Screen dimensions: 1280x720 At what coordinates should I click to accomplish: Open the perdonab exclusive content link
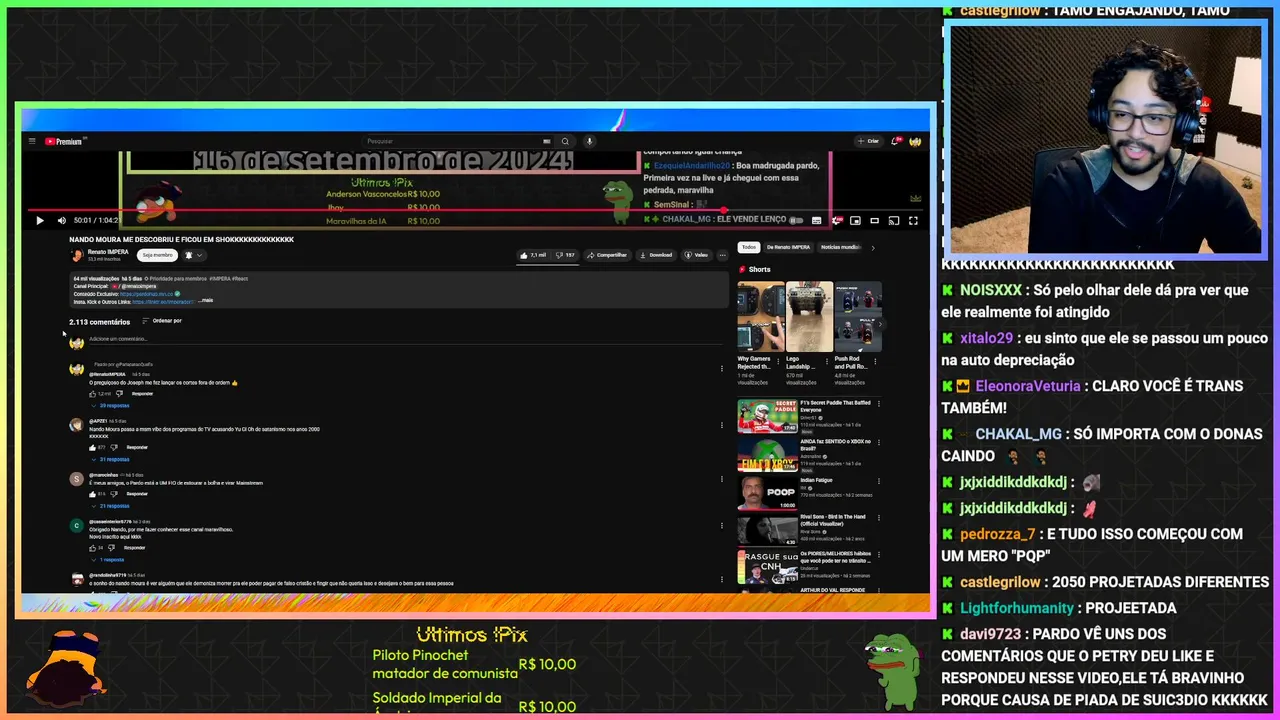pyautogui.click(x=148, y=294)
